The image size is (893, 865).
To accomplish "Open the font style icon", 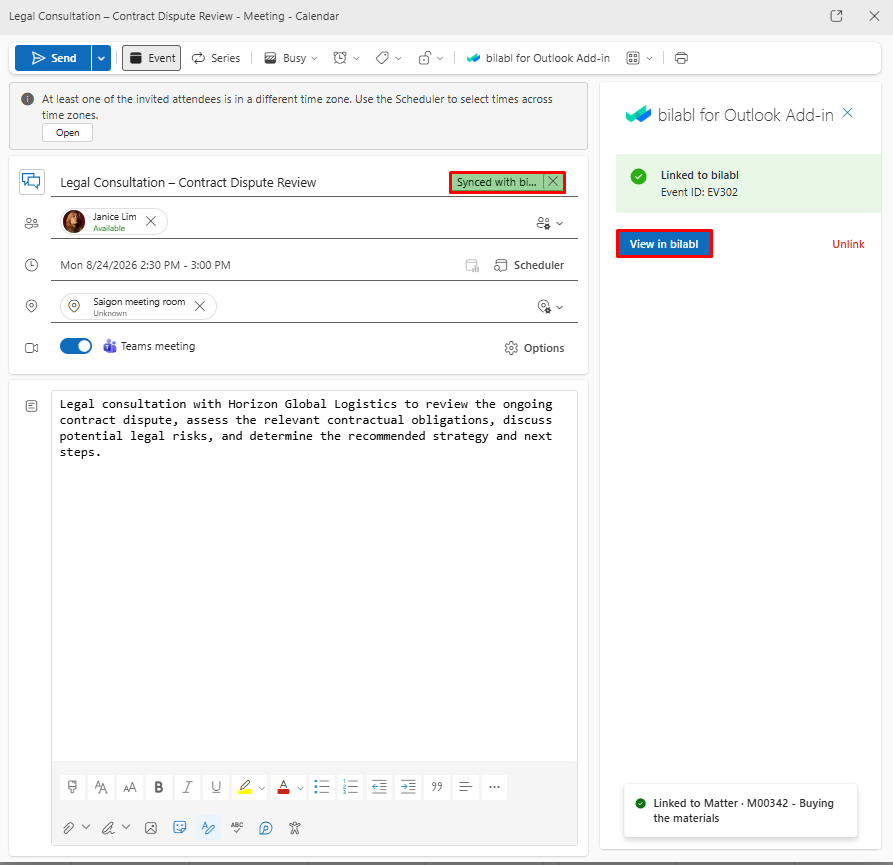I will [x=101, y=787].
